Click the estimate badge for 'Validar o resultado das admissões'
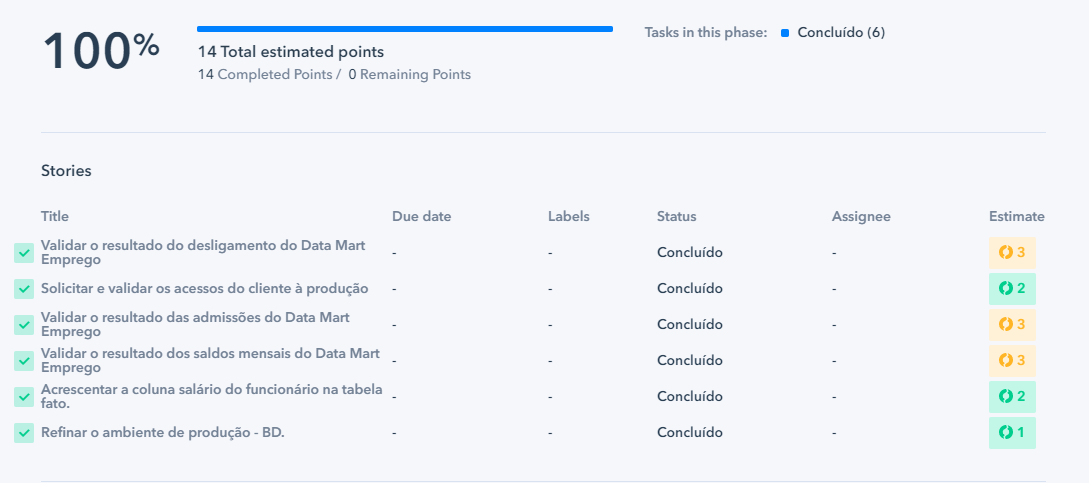This screenshot has width=1089, height=483. click(x=1012, y=325)
